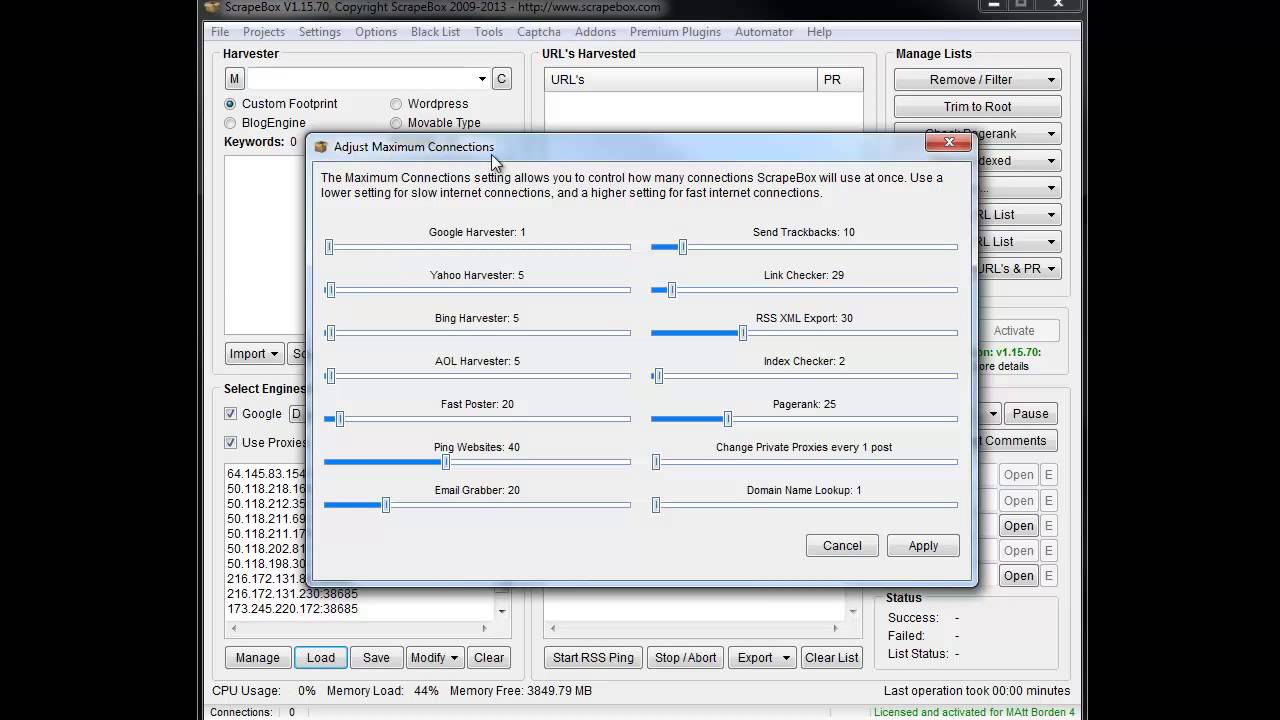1280x720 pixels.
Task: Click the ScrapeBox package icon in dialog title
Action: click(321, 147)
